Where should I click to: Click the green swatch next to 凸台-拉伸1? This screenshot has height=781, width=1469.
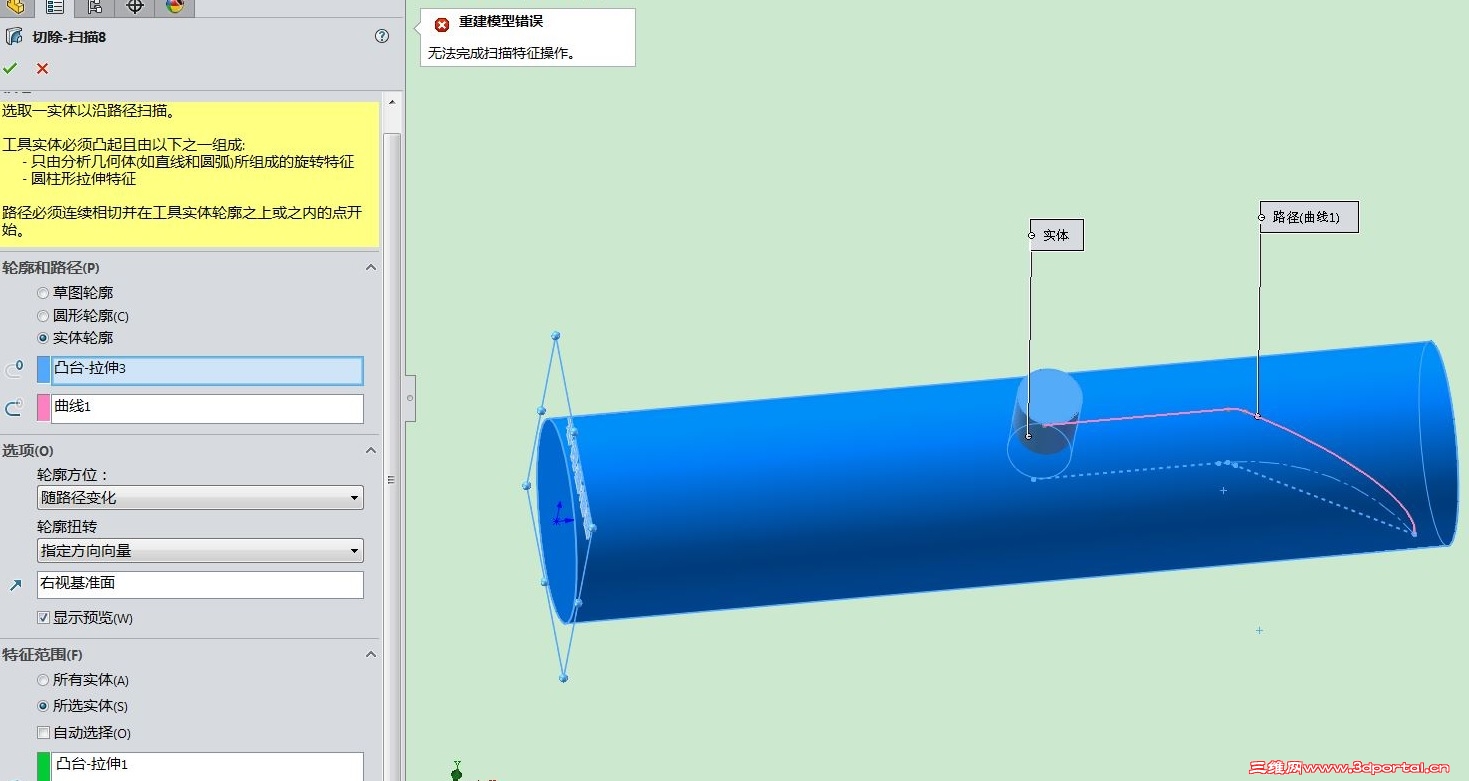[43, 766]
